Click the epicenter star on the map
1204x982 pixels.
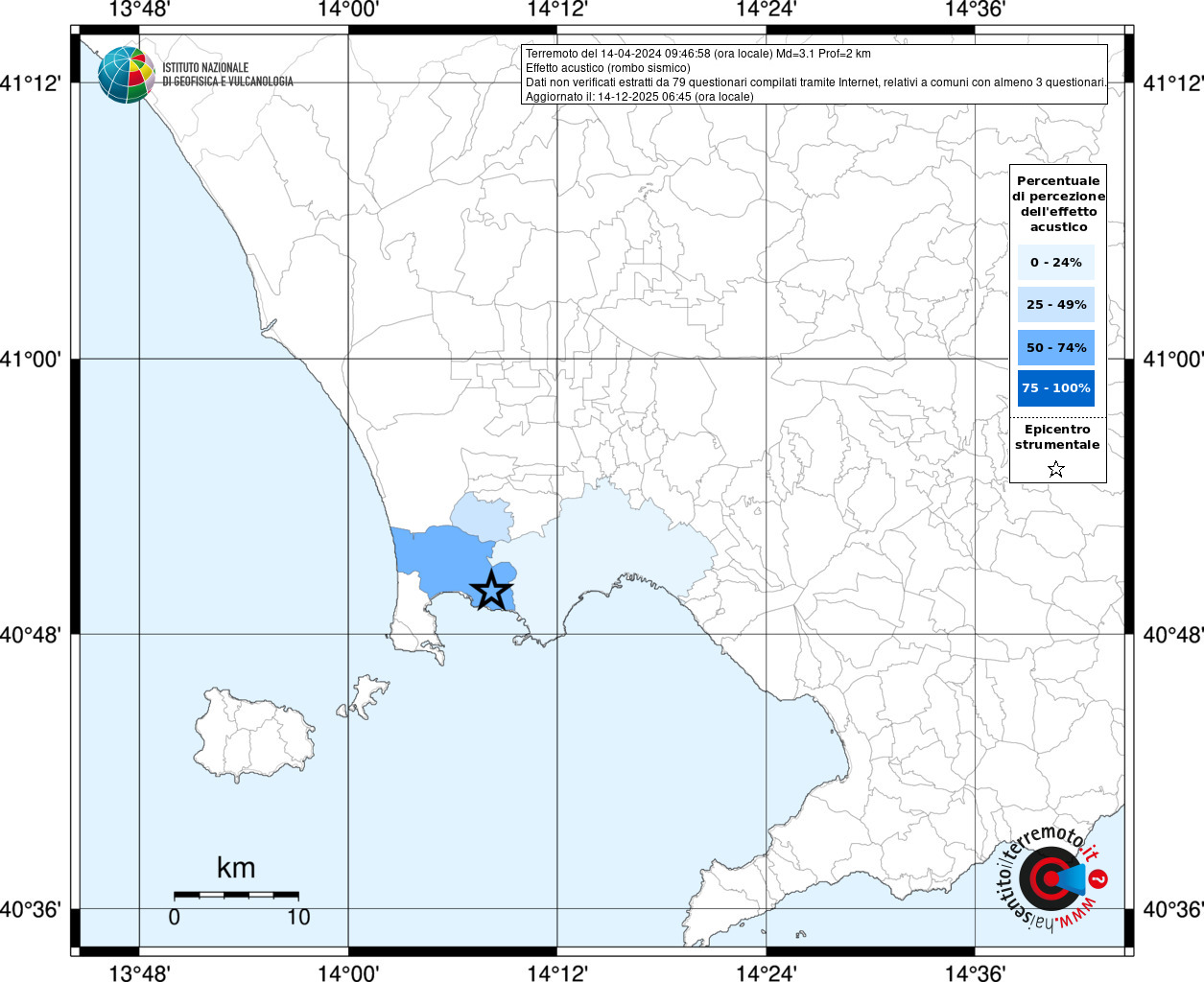pos(492,590)
